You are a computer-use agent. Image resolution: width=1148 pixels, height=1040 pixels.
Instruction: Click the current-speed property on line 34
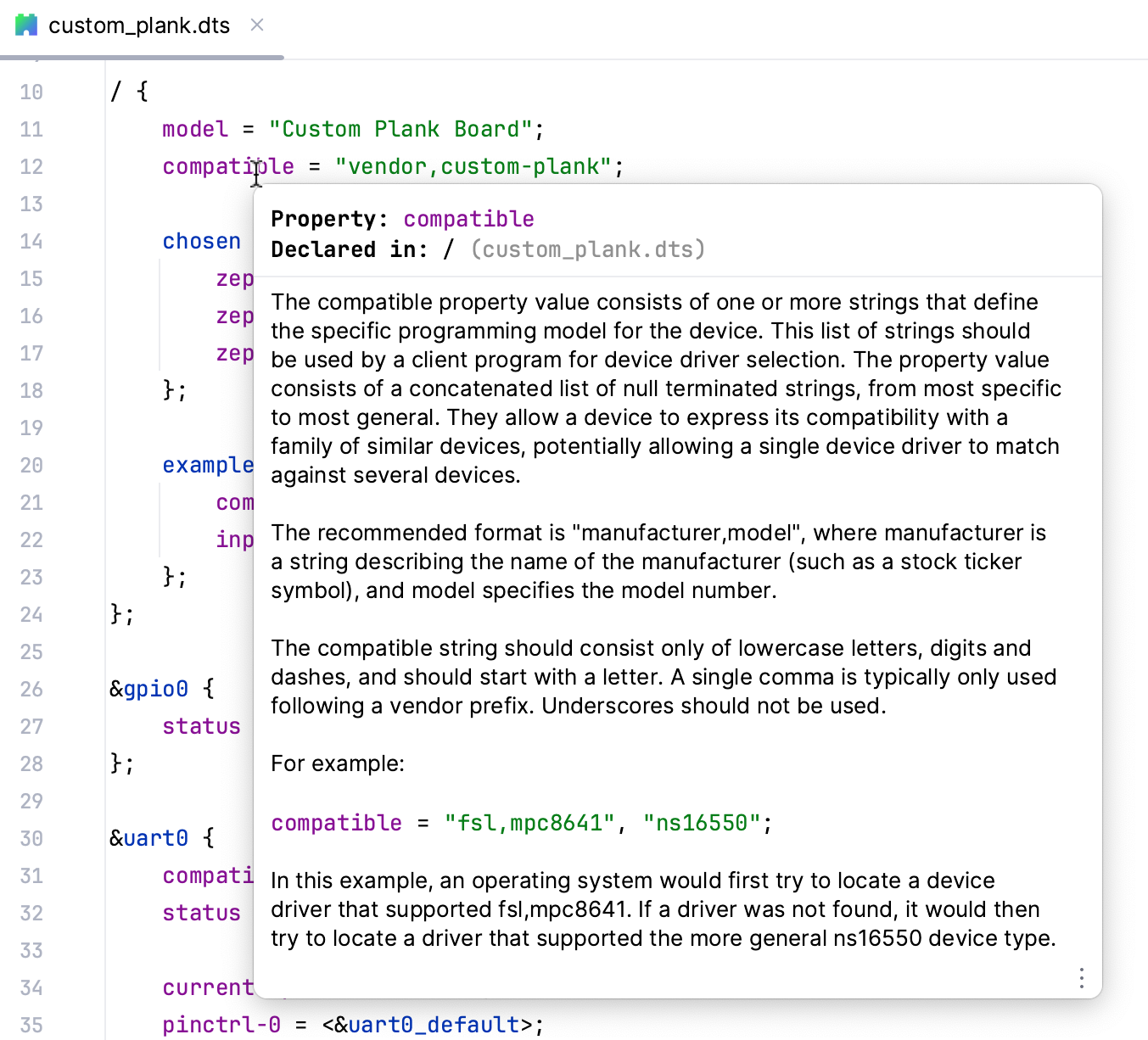pos(208,987)
